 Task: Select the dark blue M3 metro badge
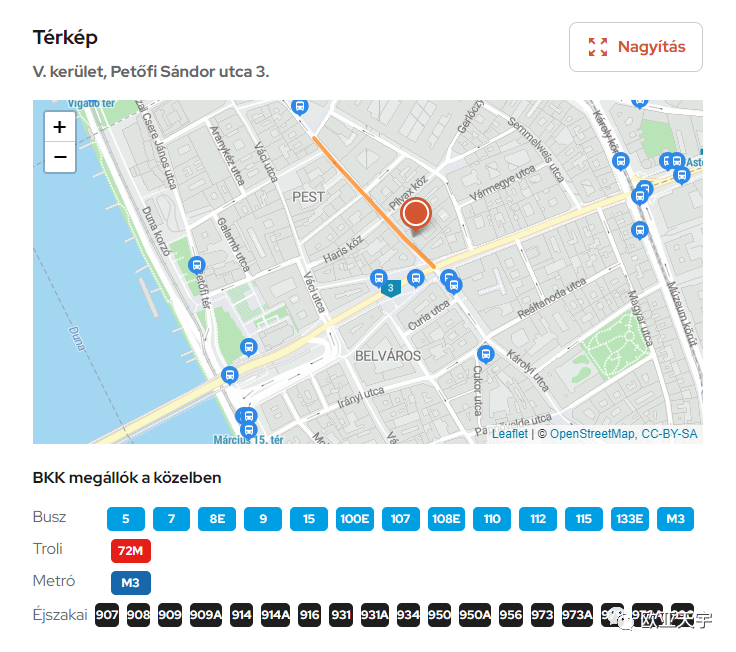click(131, 583)
